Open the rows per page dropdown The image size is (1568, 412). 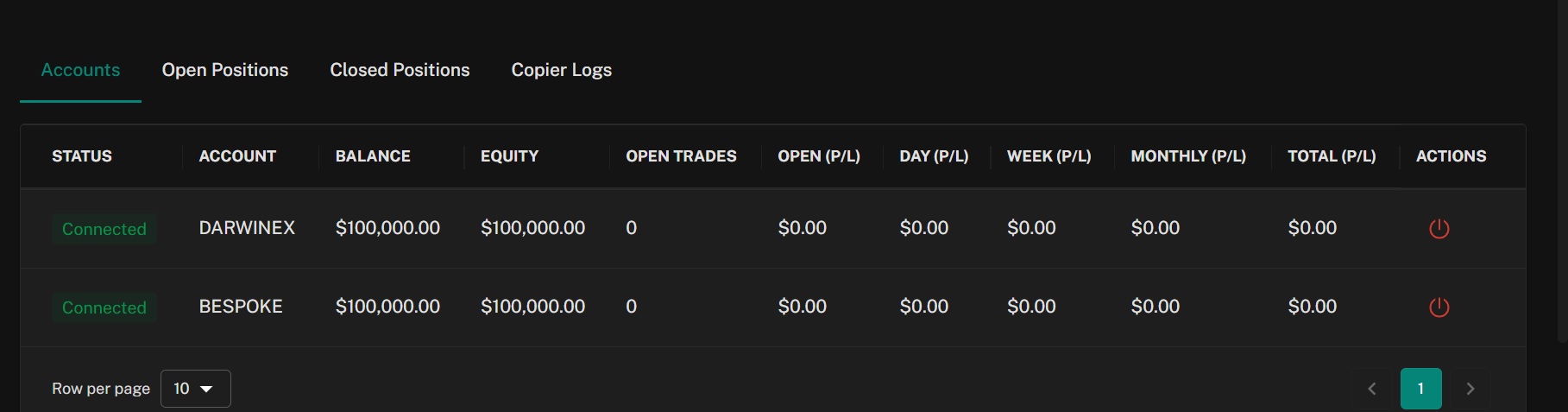coord(195,389)
